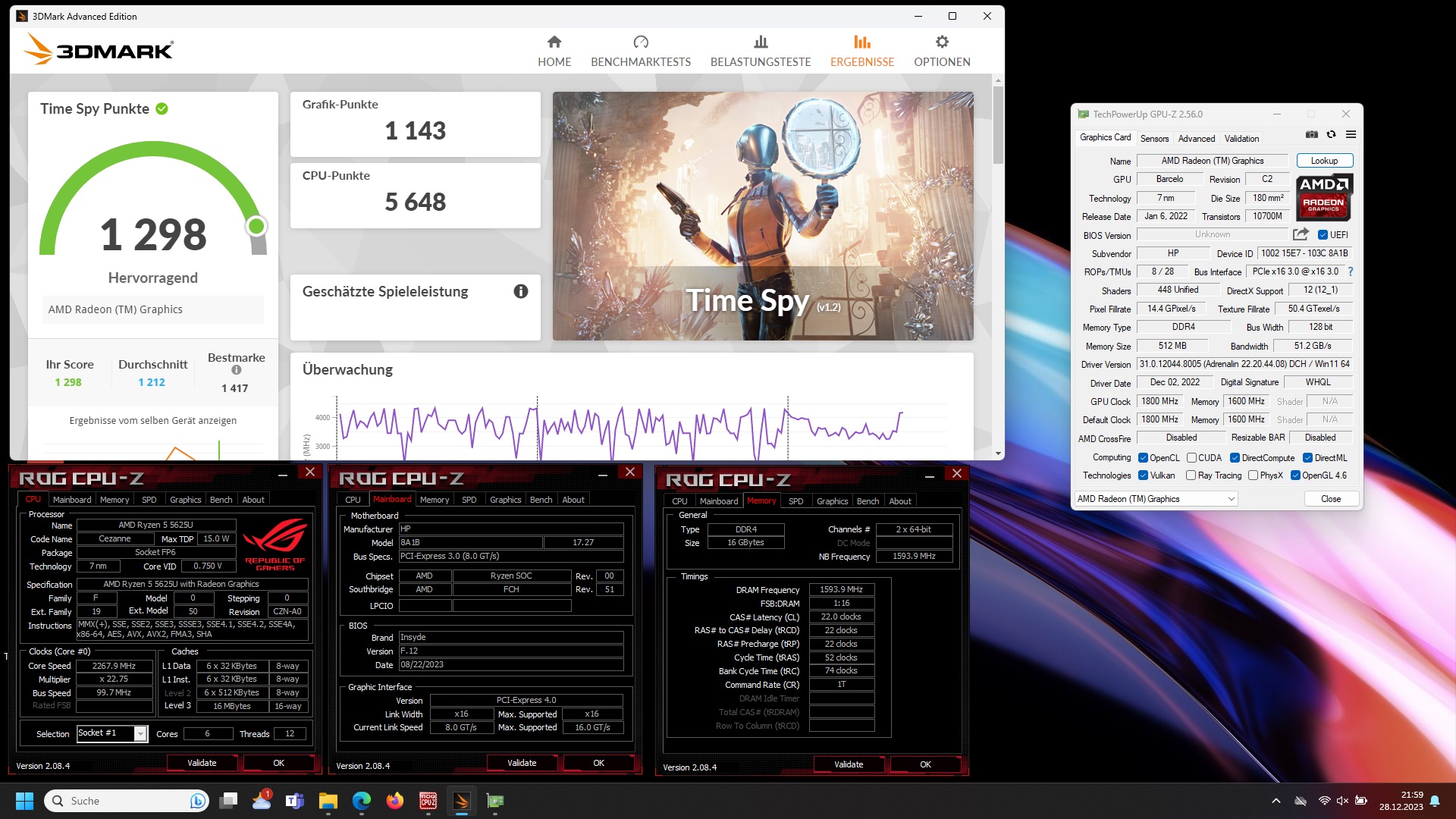Click BIOS export share icon in GPU-Z
The image size is (1456, 819).
coord(1301,234)
